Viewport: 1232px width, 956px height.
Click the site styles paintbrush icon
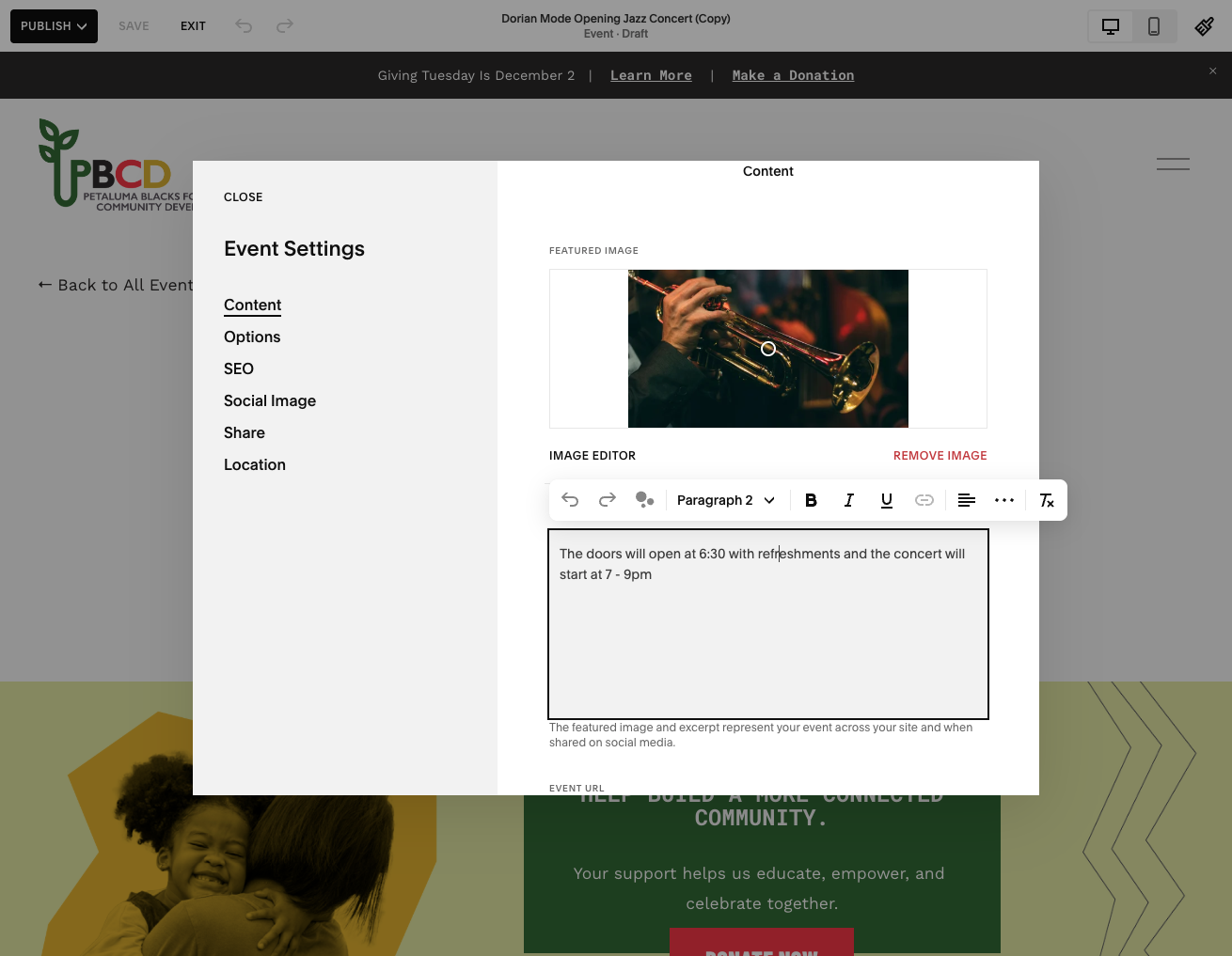pyautogui.click(x=1204, y=26)
